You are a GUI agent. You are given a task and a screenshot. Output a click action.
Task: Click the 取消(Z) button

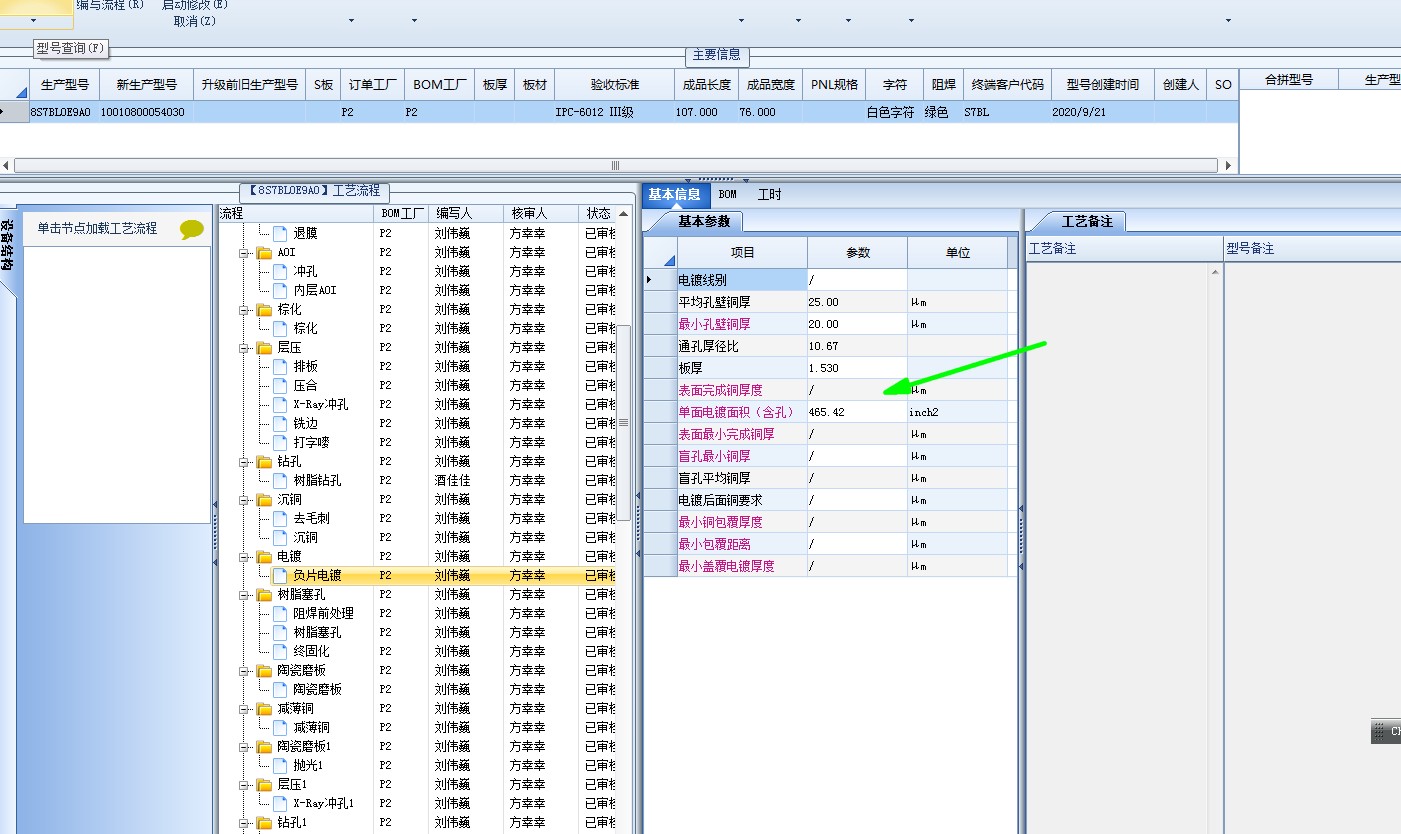pyautogui.click(x=194, y=21)
